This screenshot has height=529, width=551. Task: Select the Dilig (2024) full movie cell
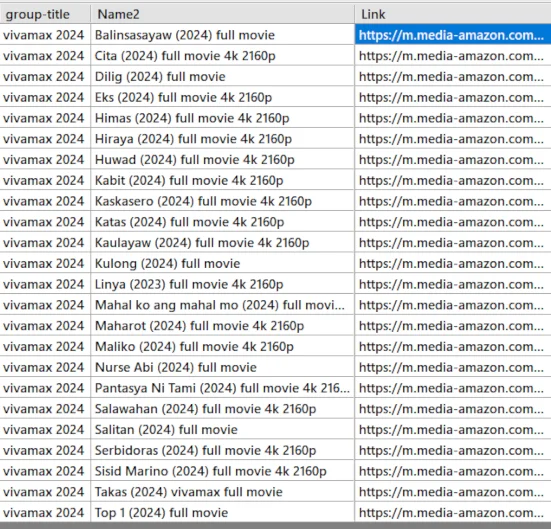(222, 76)
